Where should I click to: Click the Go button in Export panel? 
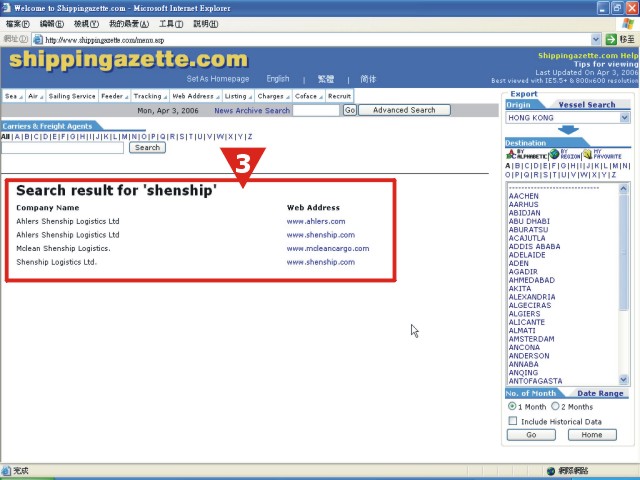[531, 435]
